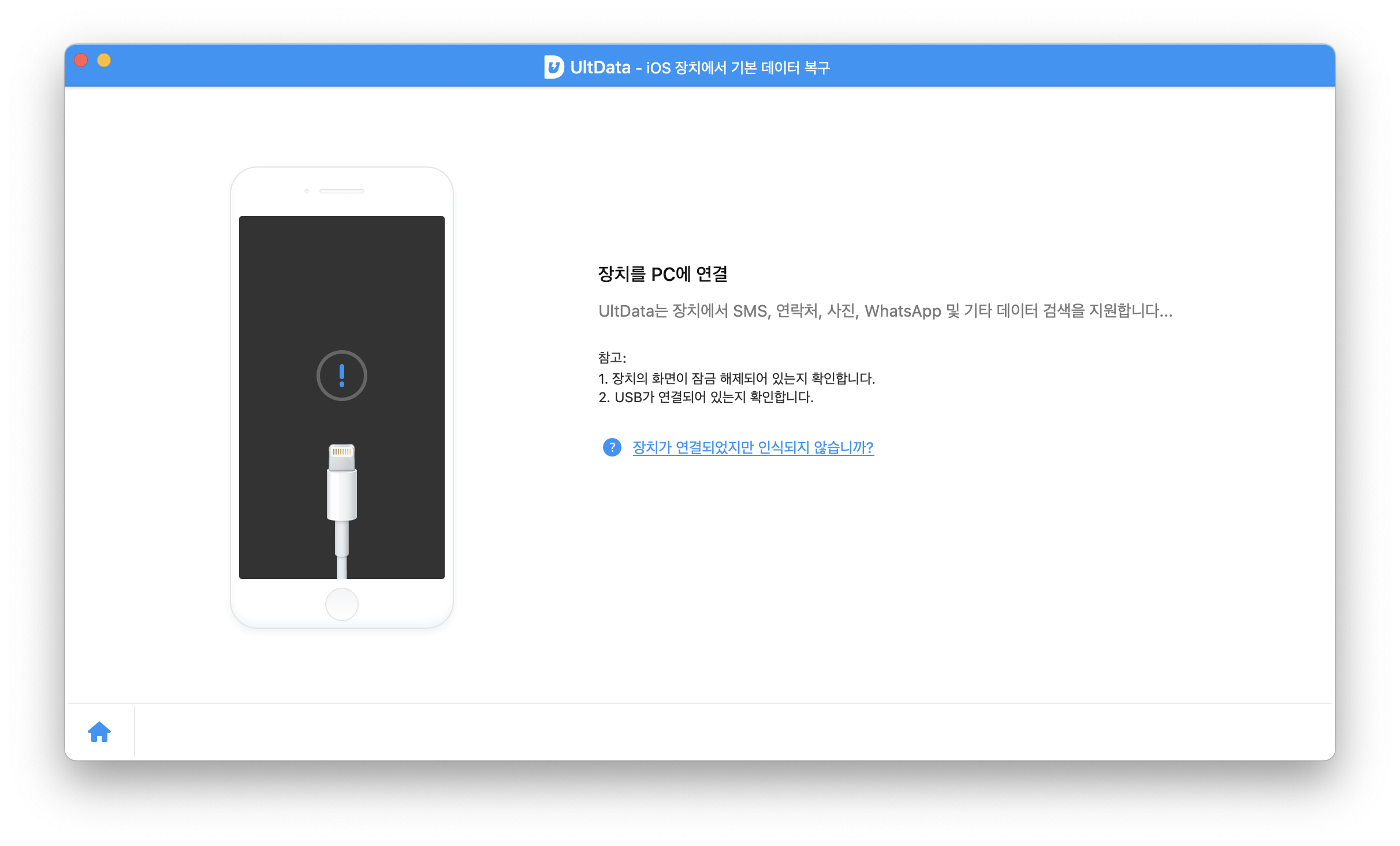Click the phone's speaker grille
The image size is (1400, 846).
click(x=342, y=191)
